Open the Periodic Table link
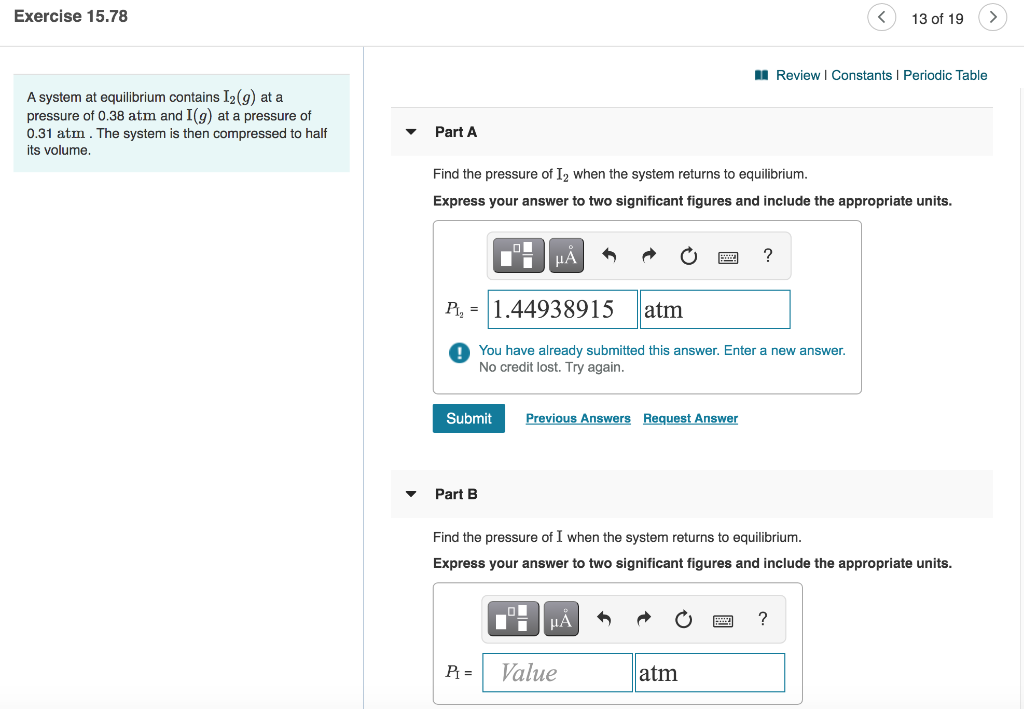Viewport: 1024px width, 709px height. (945, 75)
